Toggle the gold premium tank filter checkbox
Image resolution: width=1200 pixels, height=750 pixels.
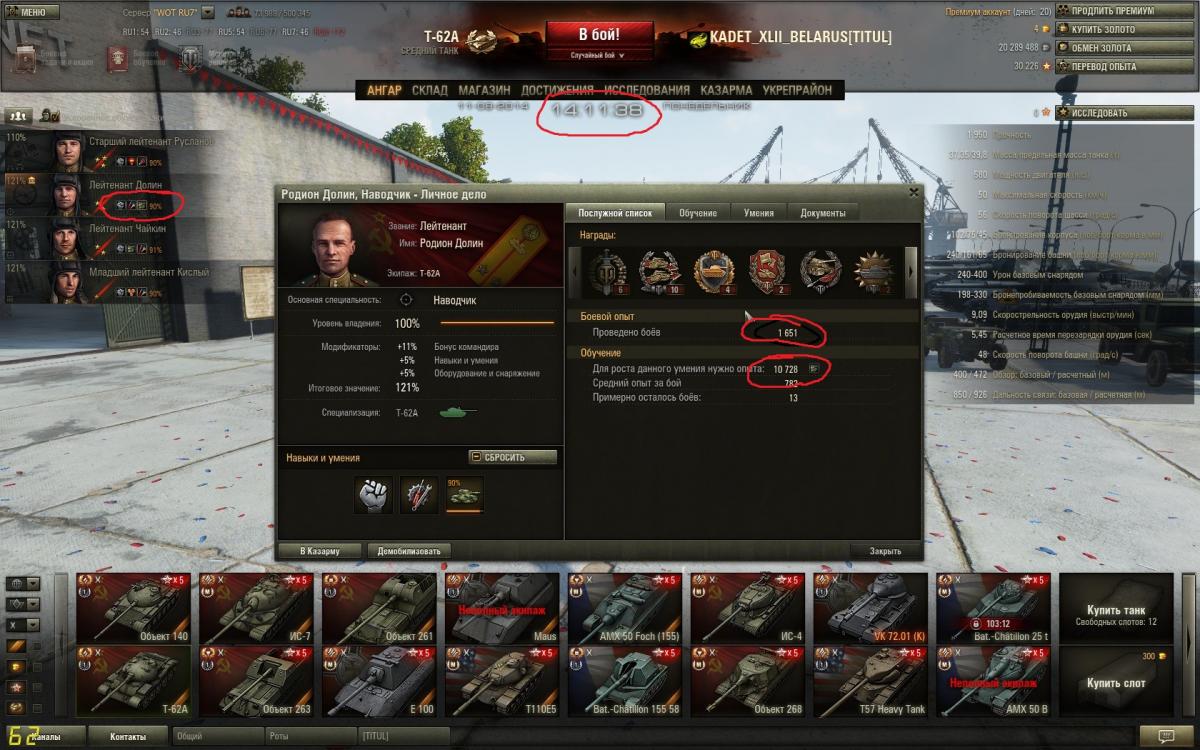pos(37,668)
